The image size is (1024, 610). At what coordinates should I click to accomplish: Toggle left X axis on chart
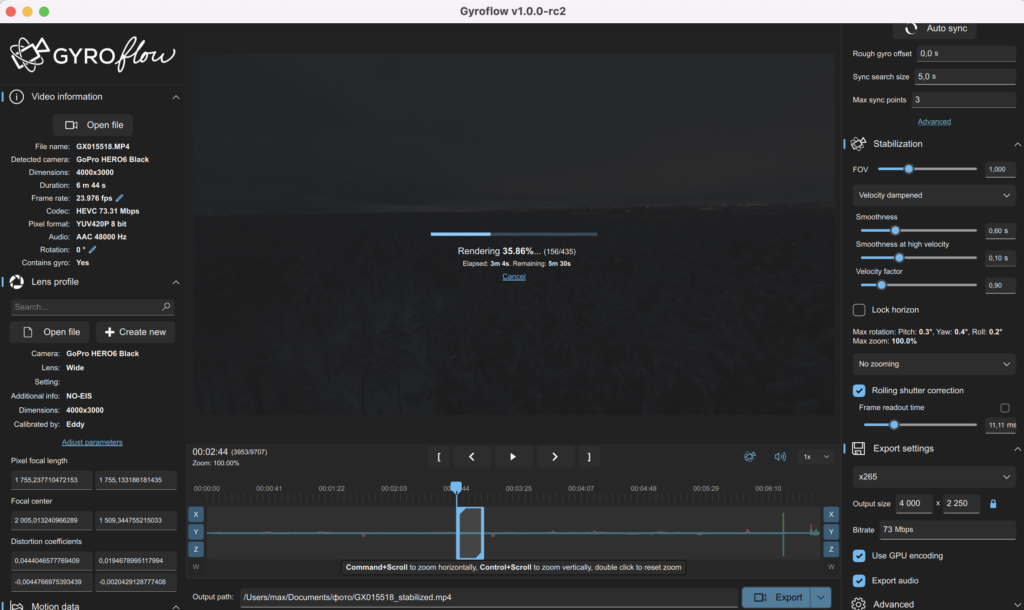coord(195,514)
